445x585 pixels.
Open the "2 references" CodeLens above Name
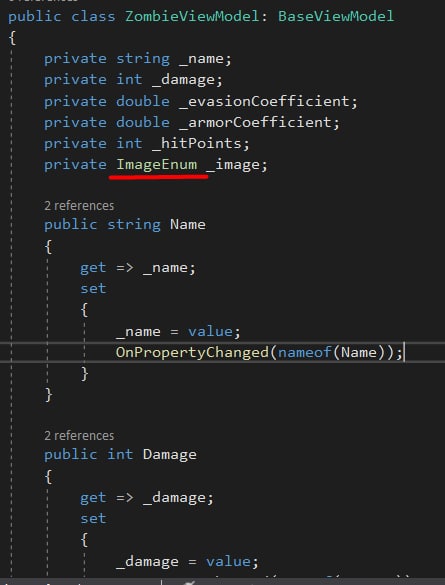(x=79, y=206)
